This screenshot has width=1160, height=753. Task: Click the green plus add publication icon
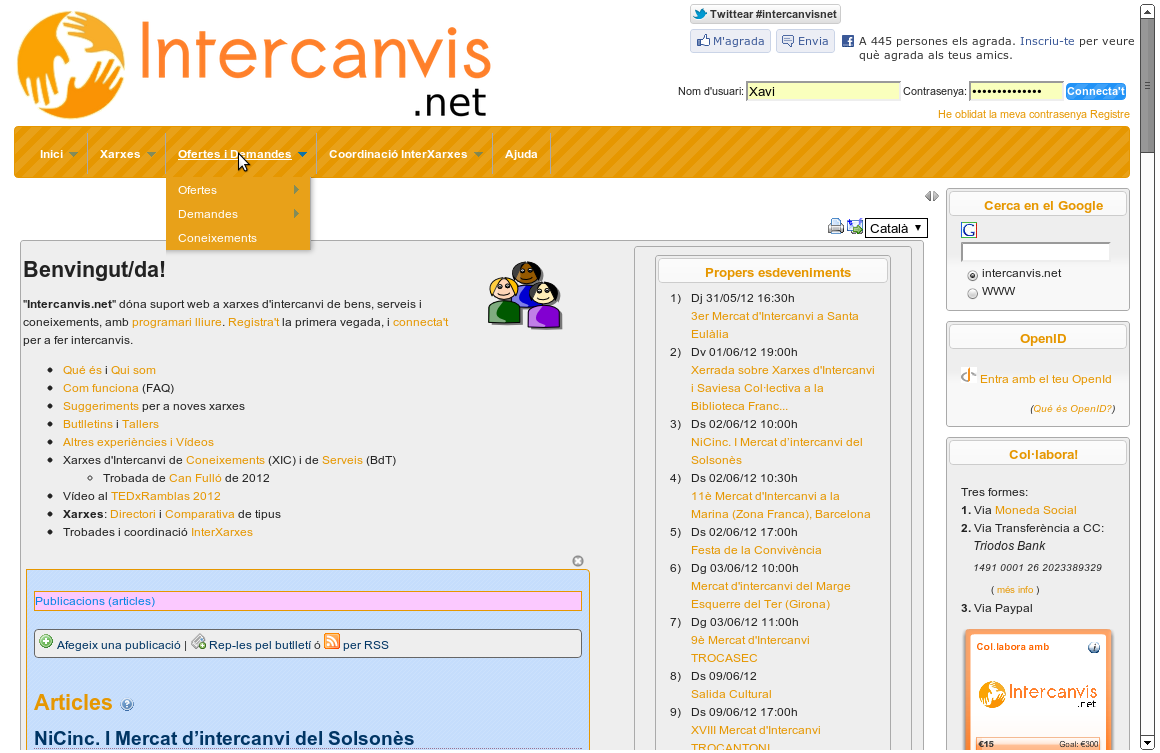point(46,642)
